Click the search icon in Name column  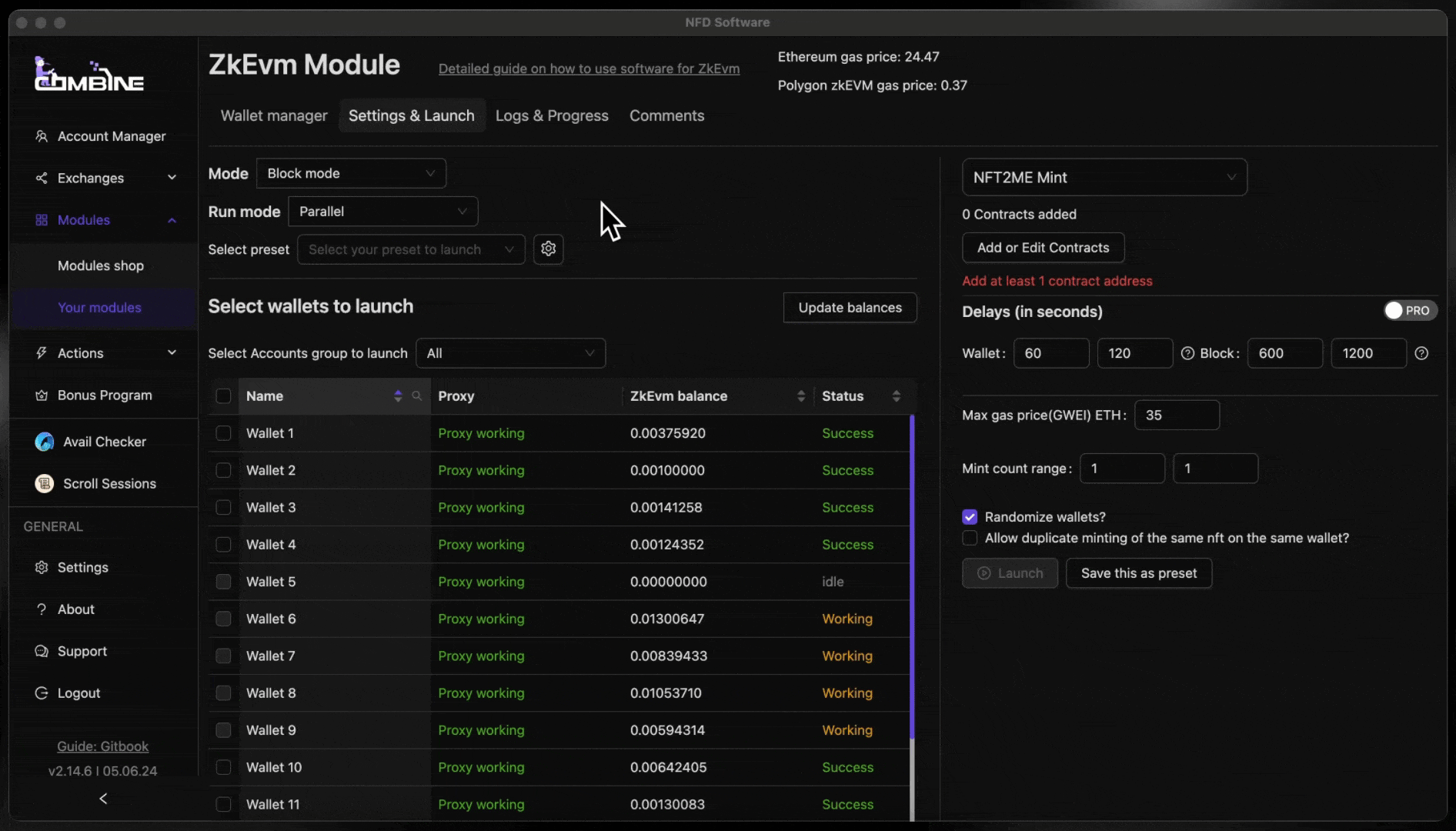click(x=416, y=396)
